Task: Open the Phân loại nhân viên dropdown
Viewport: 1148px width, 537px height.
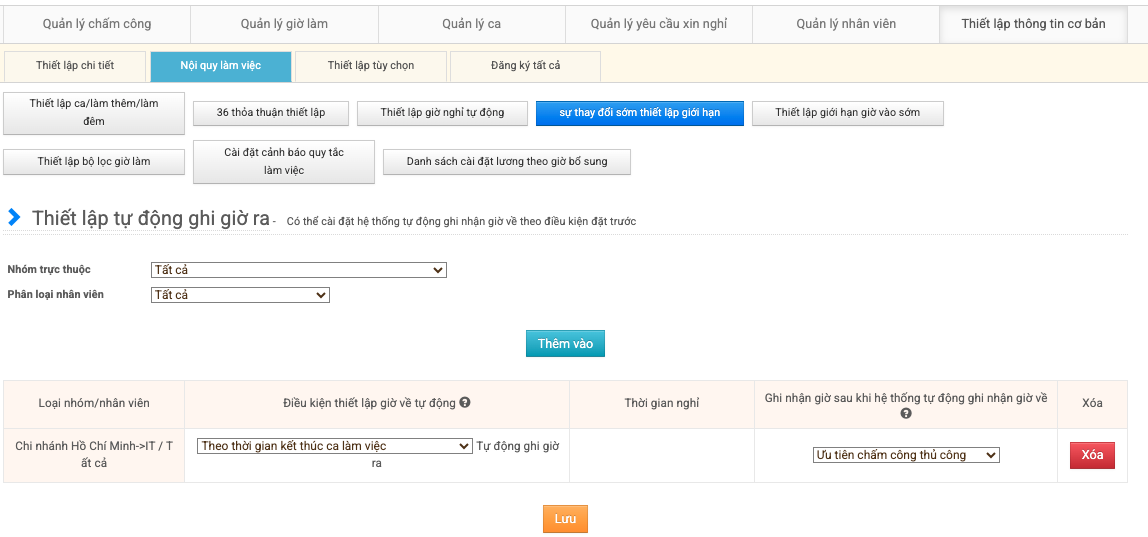Action: coord(240,295)
